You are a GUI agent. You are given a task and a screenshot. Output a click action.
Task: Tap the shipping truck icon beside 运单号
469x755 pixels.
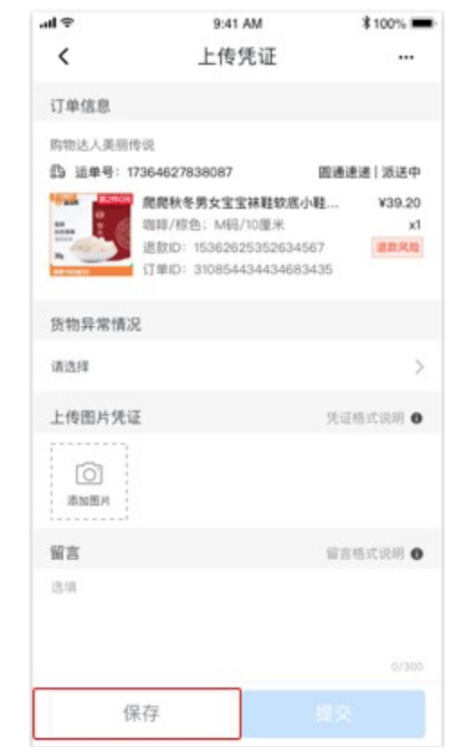point(58,171)
